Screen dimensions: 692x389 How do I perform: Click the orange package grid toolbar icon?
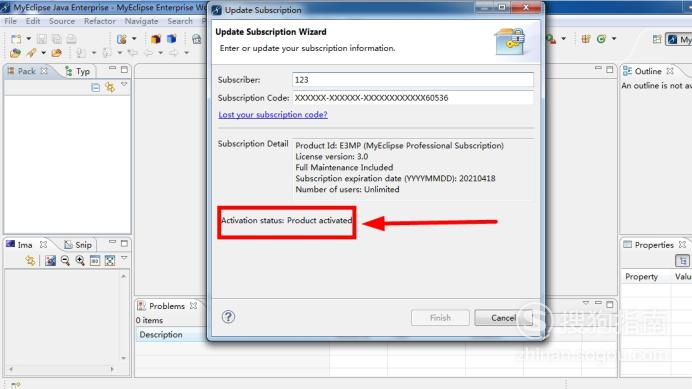point(586,39)
